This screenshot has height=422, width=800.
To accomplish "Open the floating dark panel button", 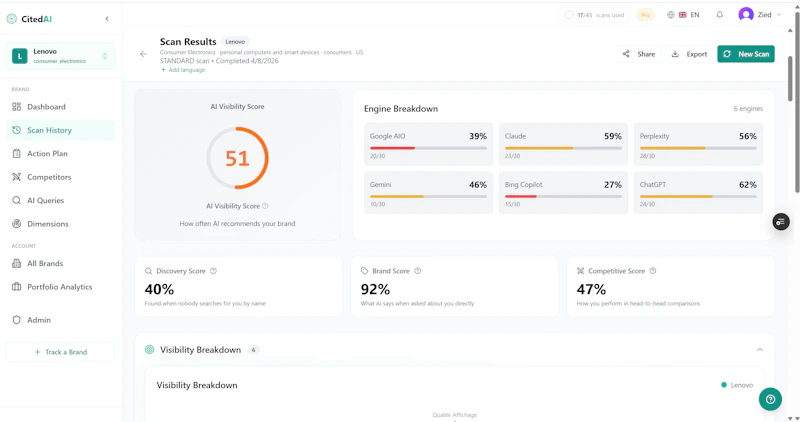I will pos(781,221).
